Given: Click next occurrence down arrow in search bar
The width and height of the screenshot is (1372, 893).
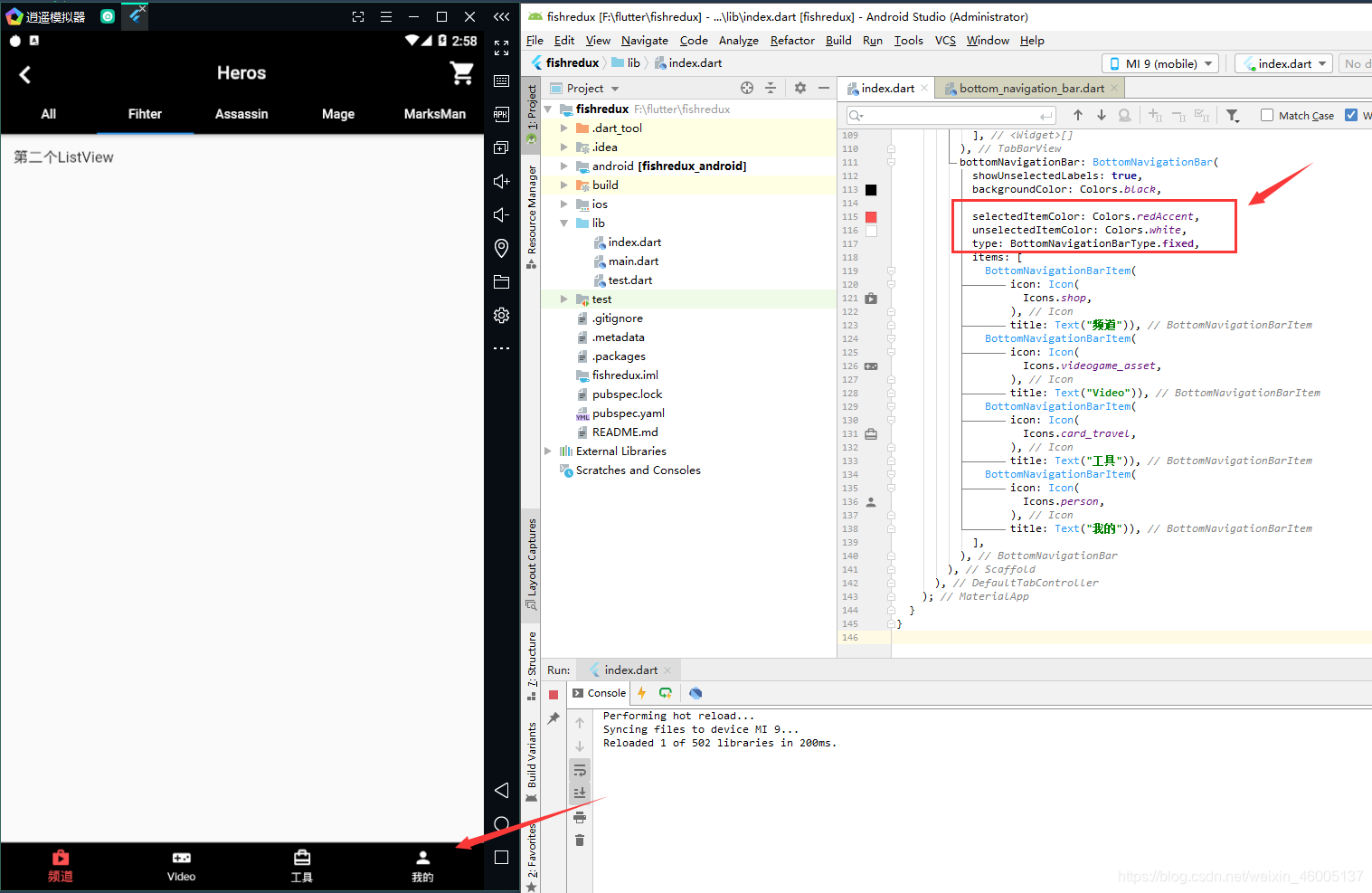Looking at the screenshot, I should (1102, 115).
